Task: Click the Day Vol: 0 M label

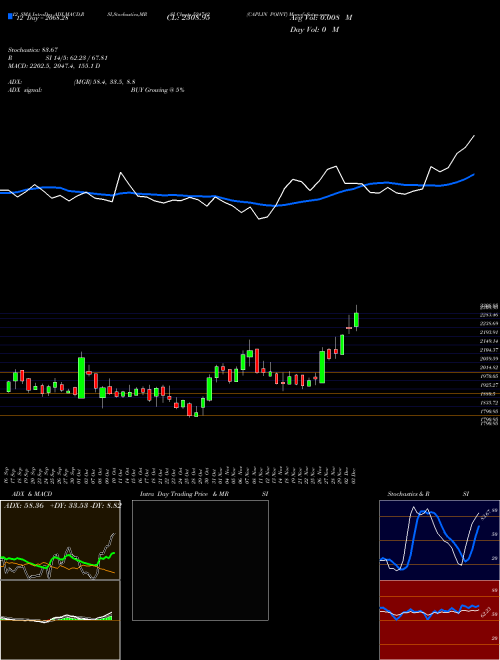Action: pos(314,30)
